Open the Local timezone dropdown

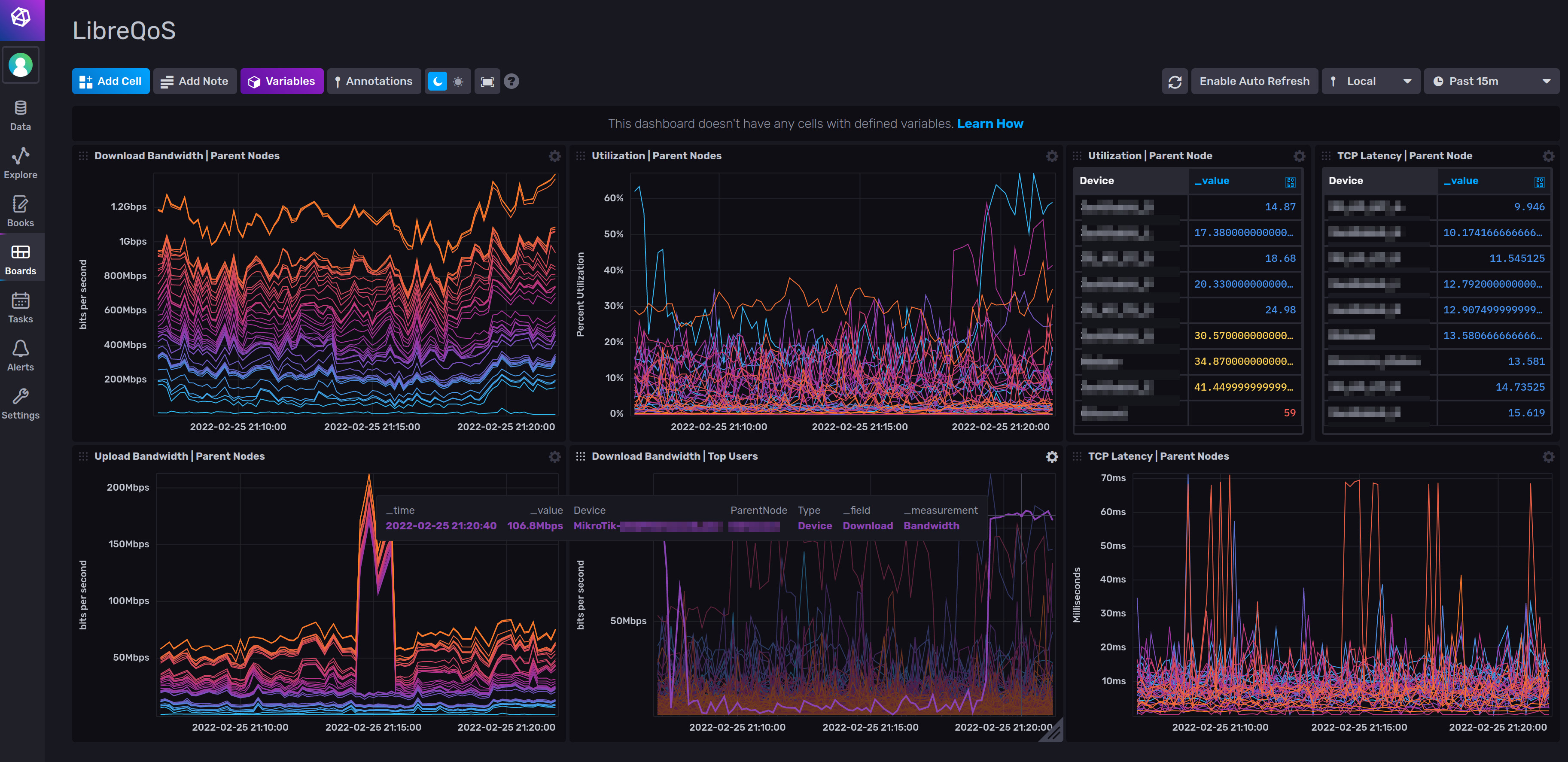(x=1370, y=82)
